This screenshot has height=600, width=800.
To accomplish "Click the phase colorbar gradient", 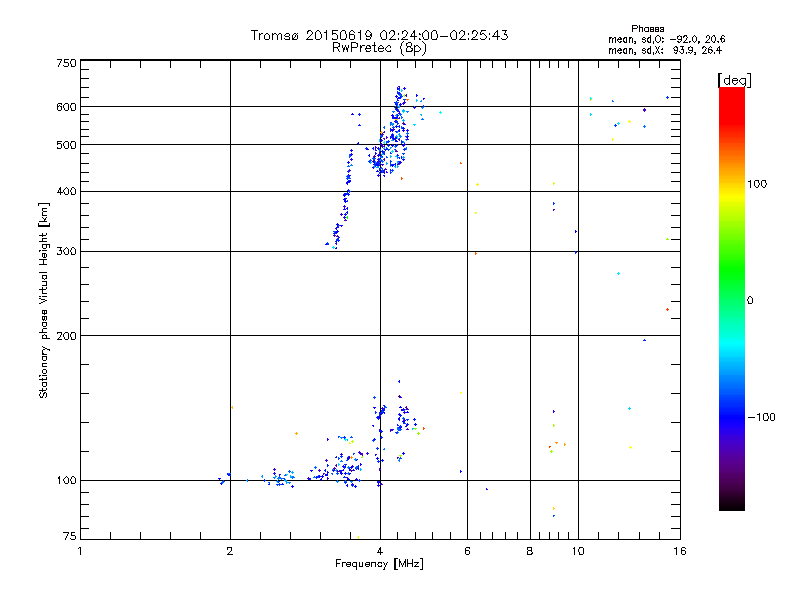I will (x=732, y=298).
